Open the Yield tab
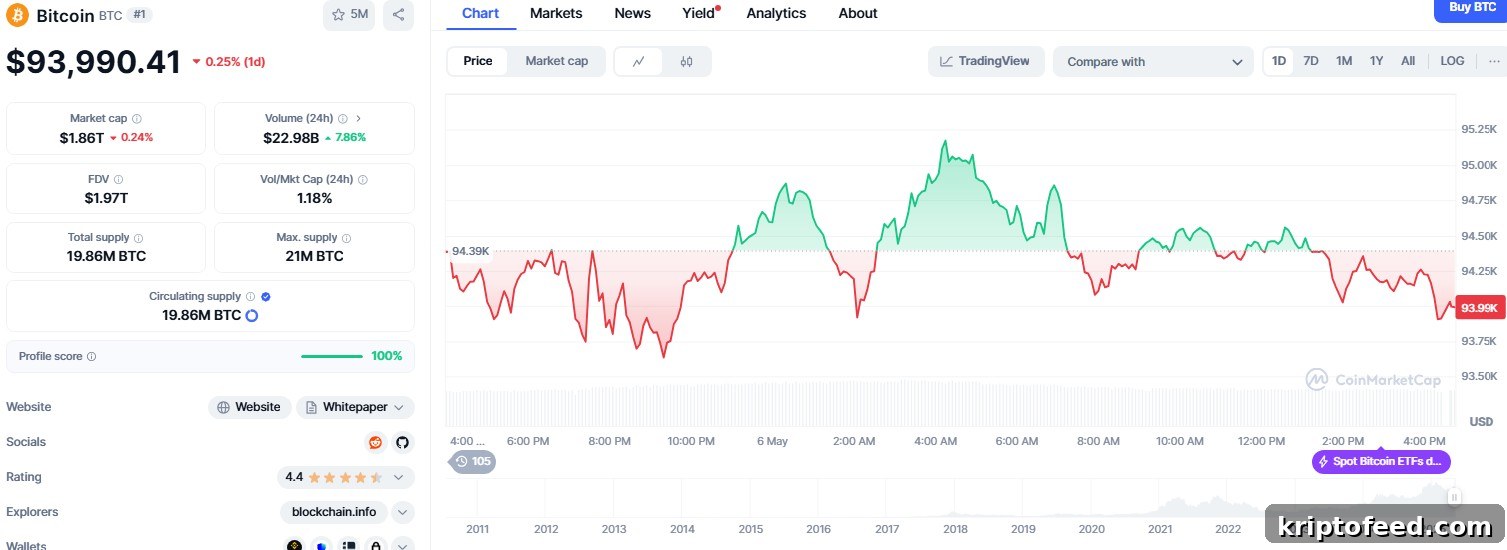This screenshot has width=1507, height=550. point(699,13)
